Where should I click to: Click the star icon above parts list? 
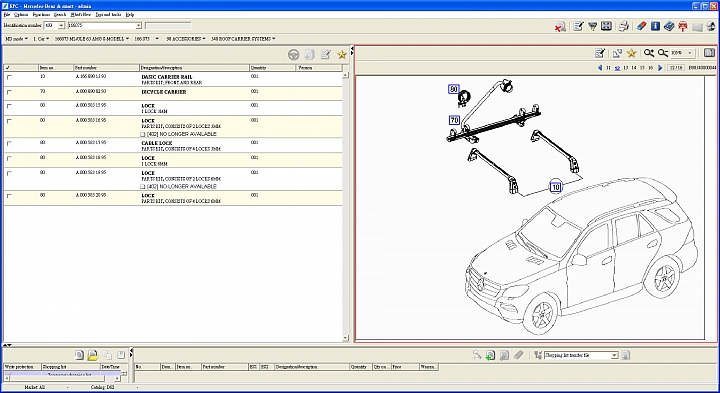tap(342, 55)
